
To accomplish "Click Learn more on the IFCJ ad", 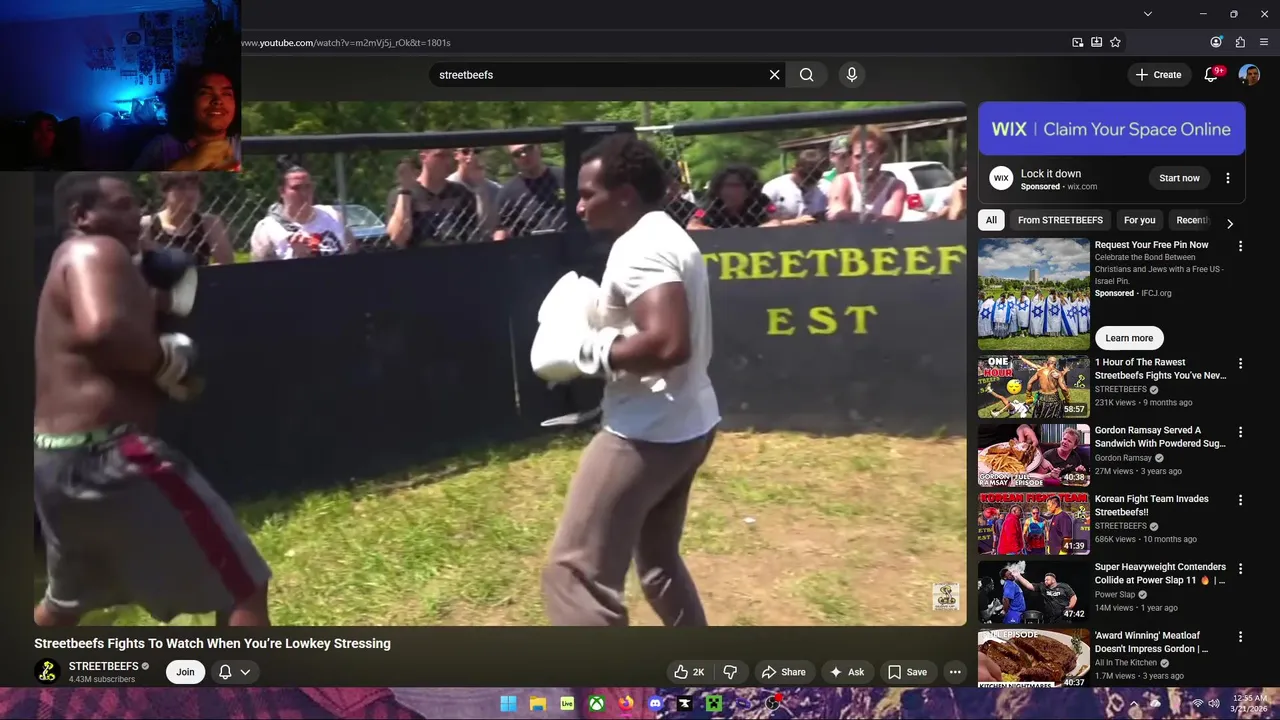I will tap(1129, 338).
